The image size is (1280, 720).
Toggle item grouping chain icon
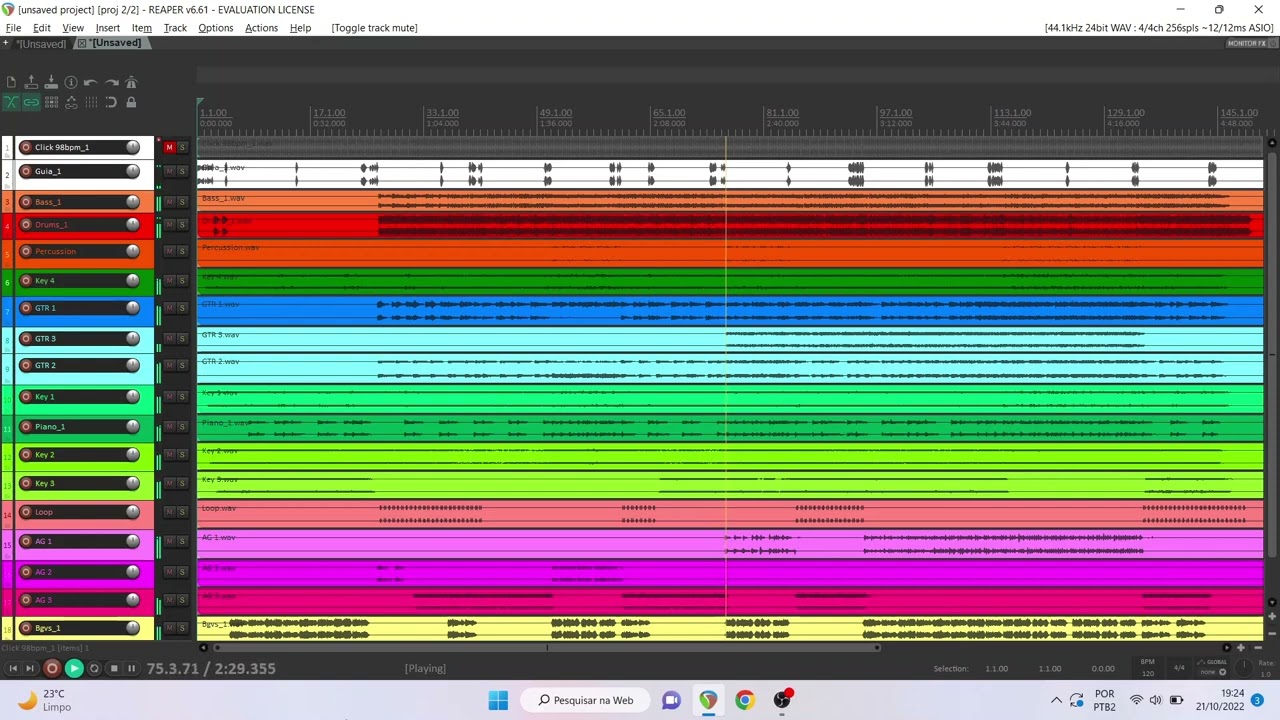tap(31, 102)
